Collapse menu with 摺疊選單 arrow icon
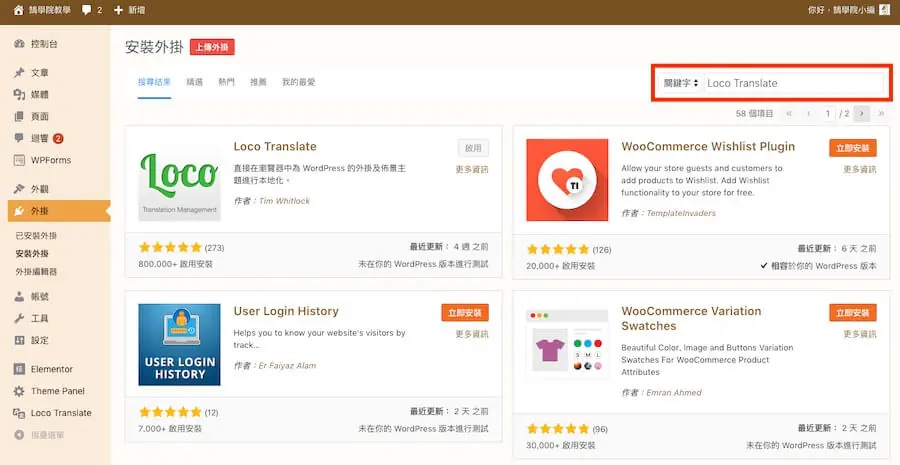Screen dimensions: 900x465 point(19,435)
